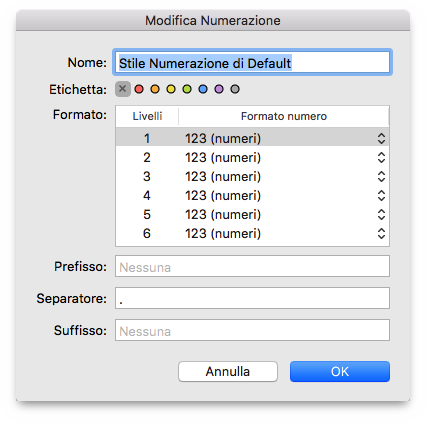Choose the blue label dot
Viewport: 426px width, 423px height.
pyautogui.click(x=203, y=89)
